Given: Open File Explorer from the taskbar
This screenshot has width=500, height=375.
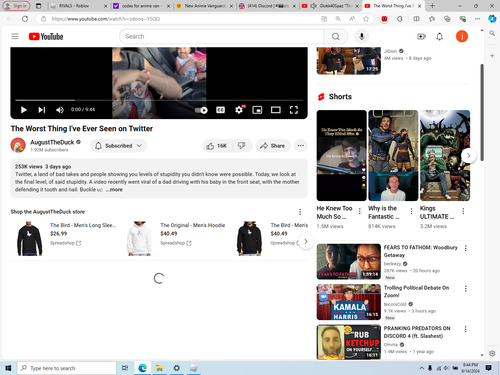Looking at the screenshot, I should pyautogui.click(x=159, y=368).
